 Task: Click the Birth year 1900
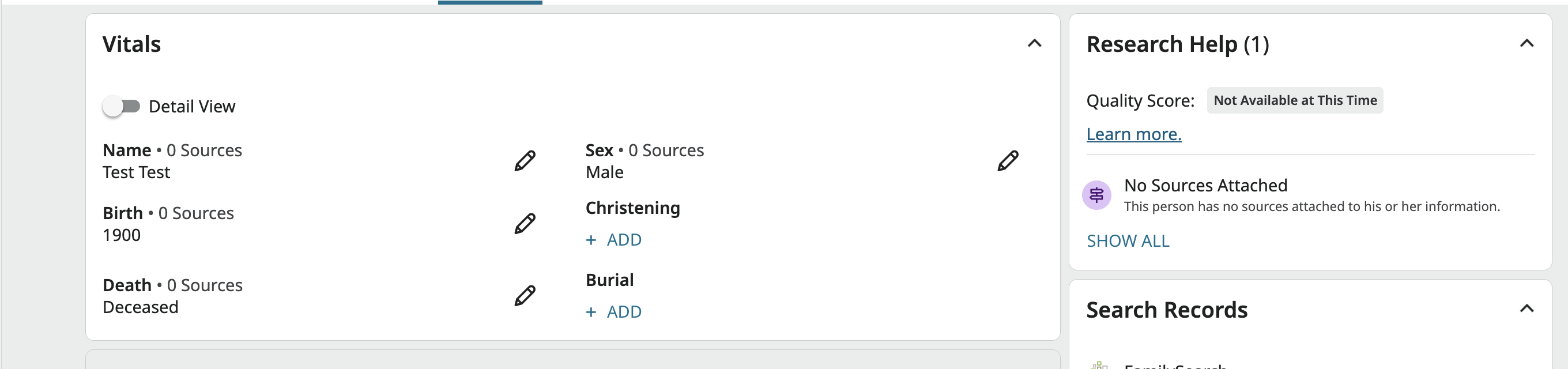[x=122, y=235]
